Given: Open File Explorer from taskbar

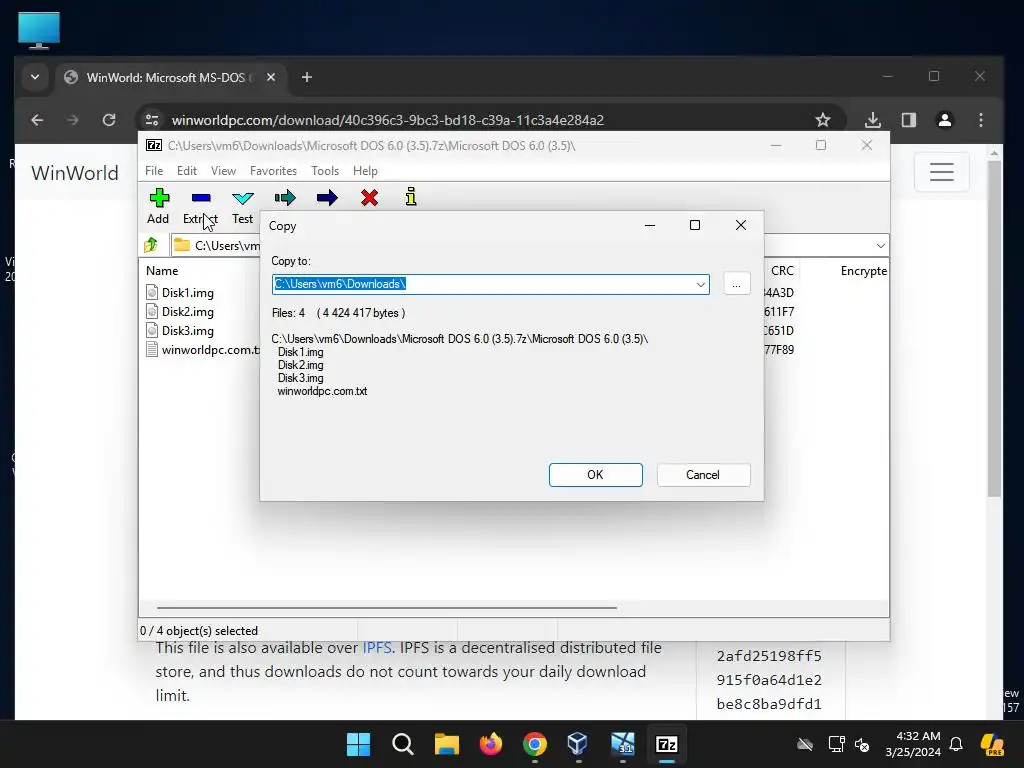Looking at the screenshot, I should (447, 744).
